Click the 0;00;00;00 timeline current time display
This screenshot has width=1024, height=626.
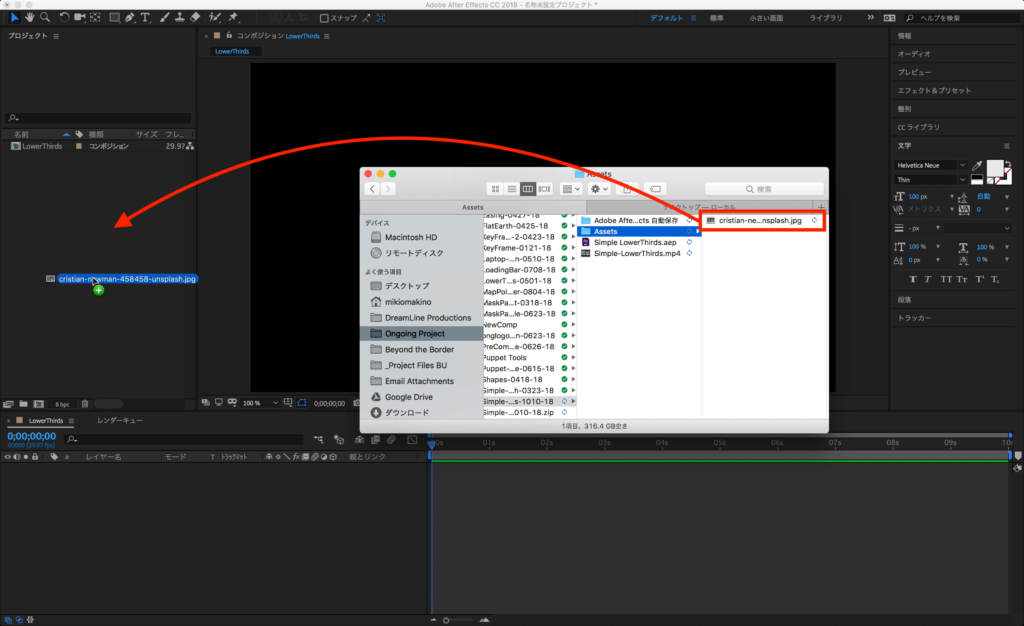(x=31, y=436)
